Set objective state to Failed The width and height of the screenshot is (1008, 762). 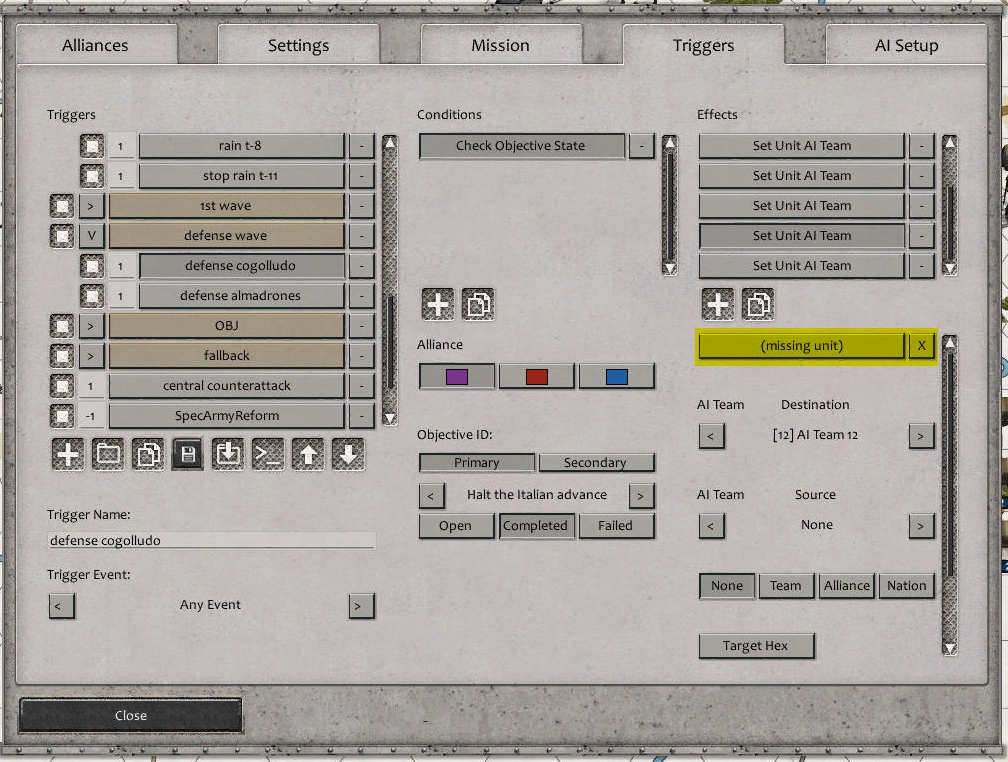[615, 526]
